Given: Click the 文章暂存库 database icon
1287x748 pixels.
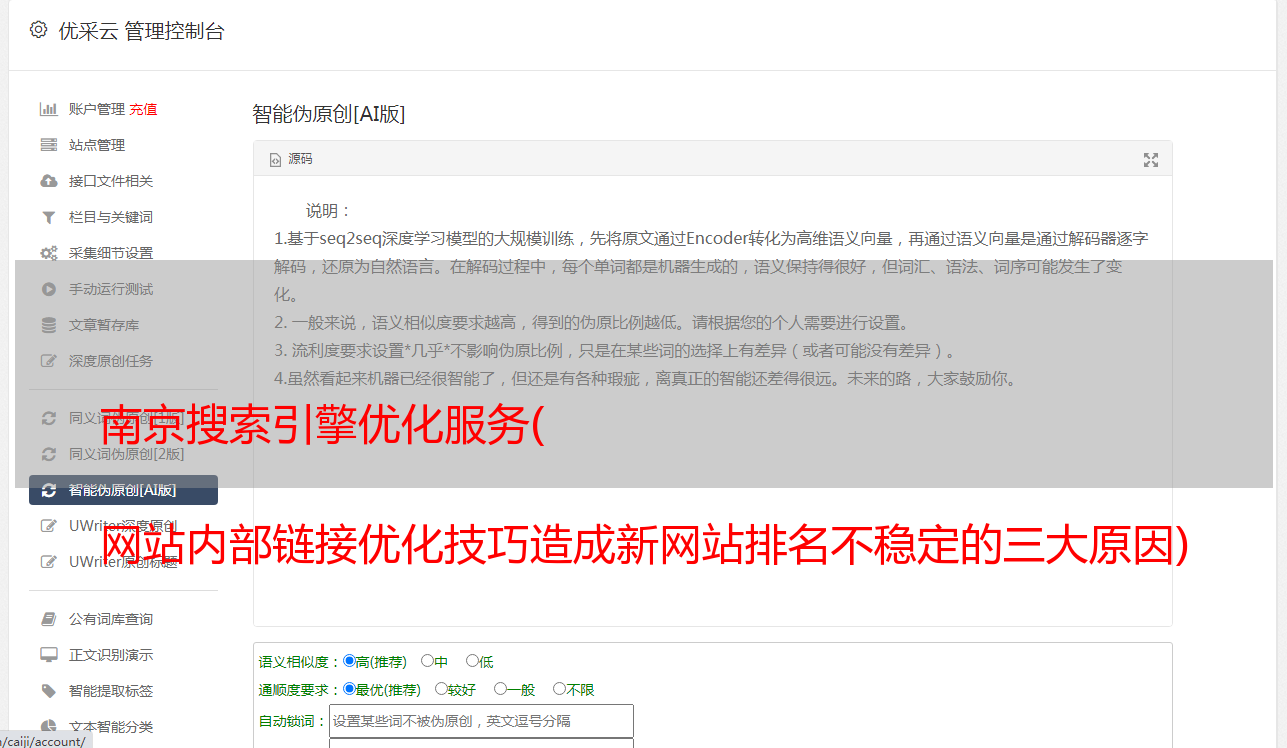Looking at the screenshot, I should [48, 325].
